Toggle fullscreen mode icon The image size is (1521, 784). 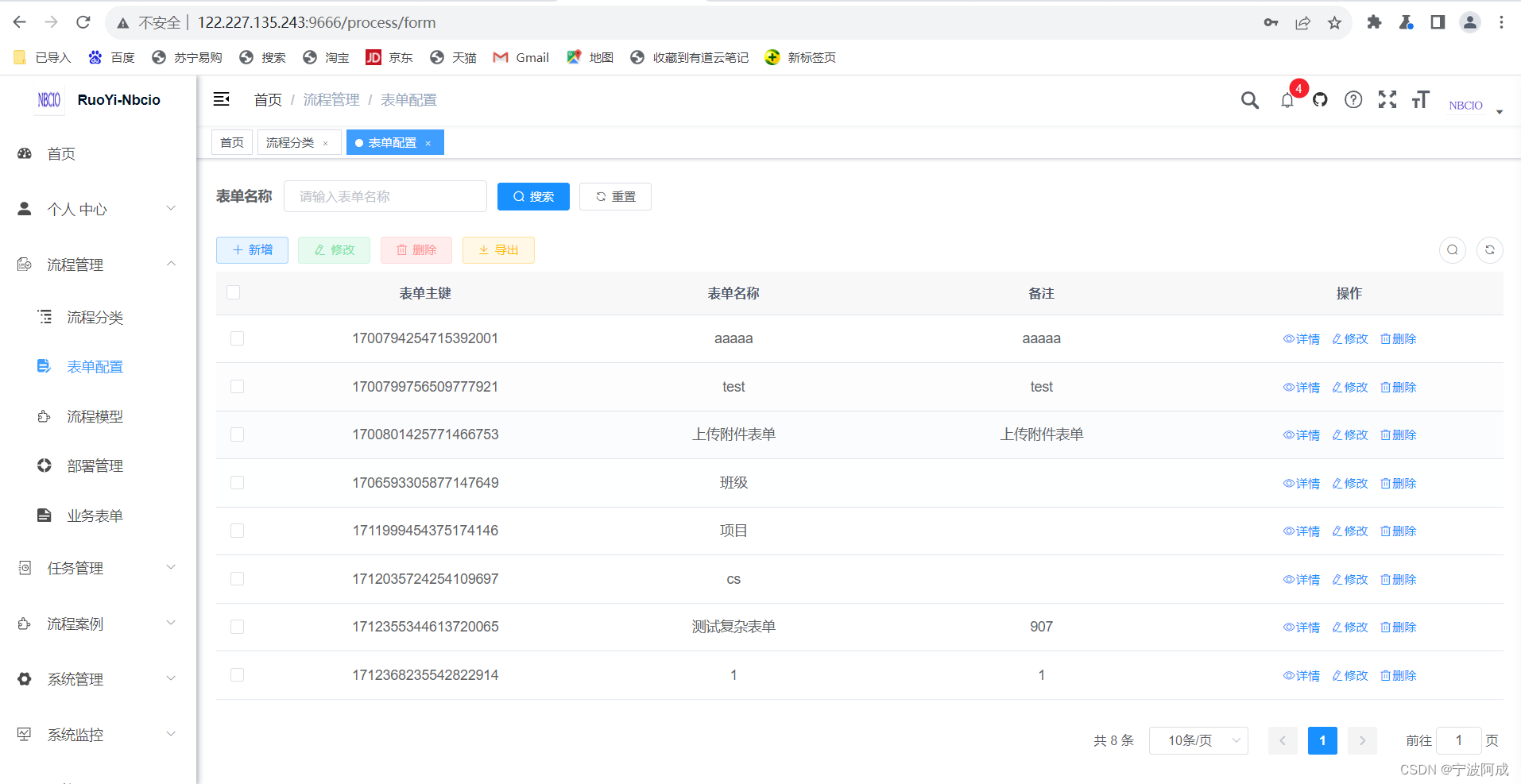(x=1387, y=99)
